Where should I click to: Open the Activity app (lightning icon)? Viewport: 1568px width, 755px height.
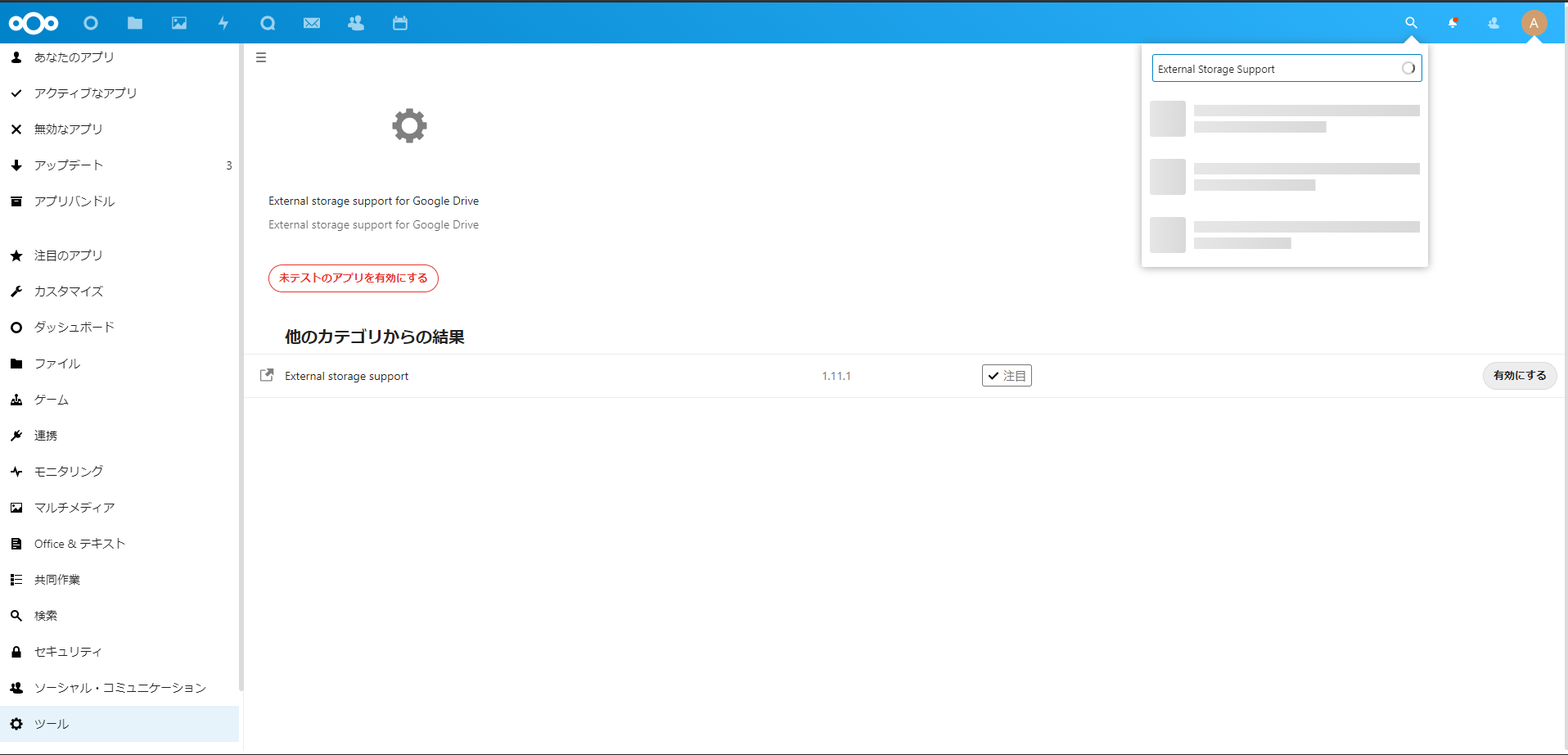223,23
